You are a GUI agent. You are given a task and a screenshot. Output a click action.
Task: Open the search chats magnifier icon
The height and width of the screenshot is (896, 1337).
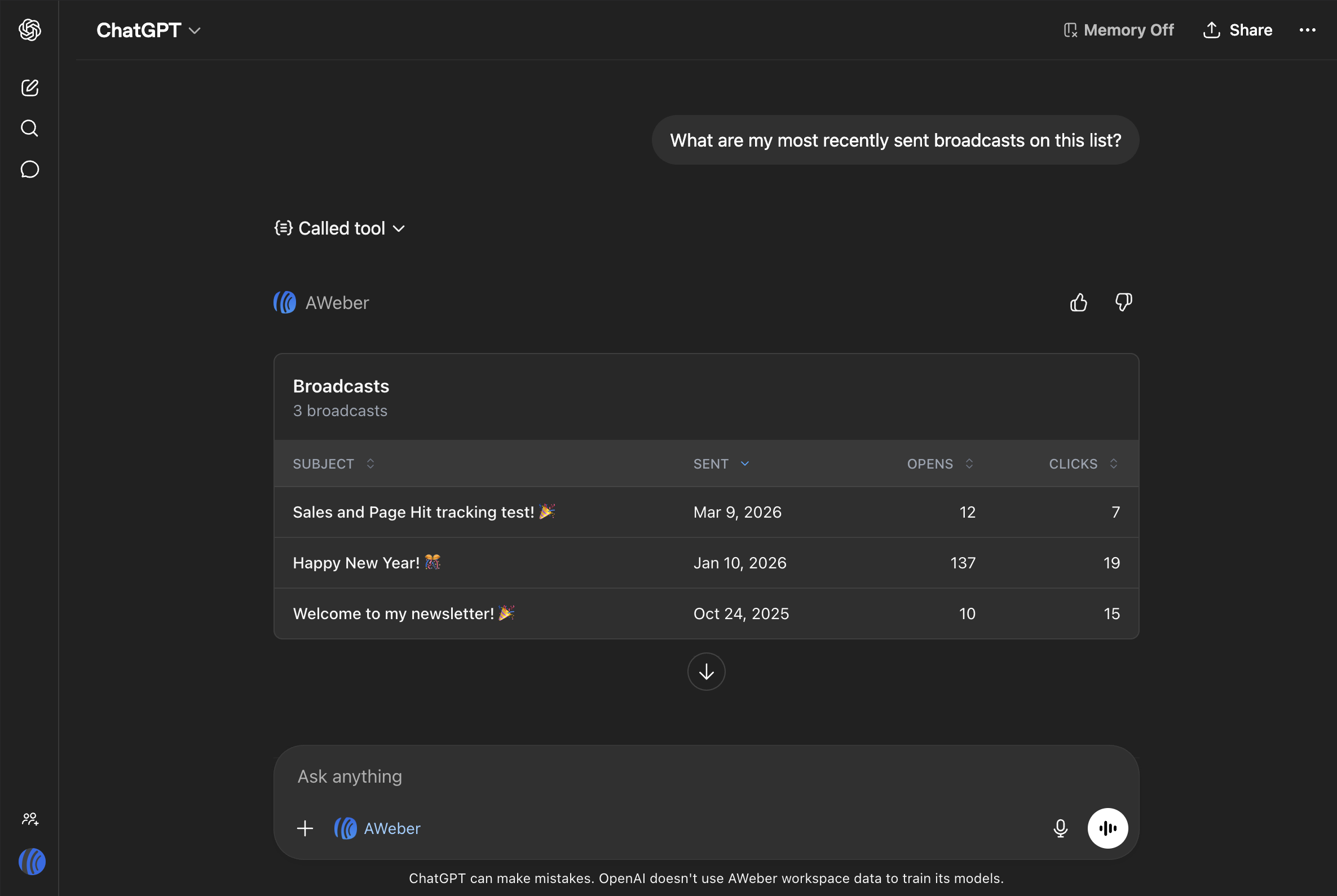[x=30, y=129]
